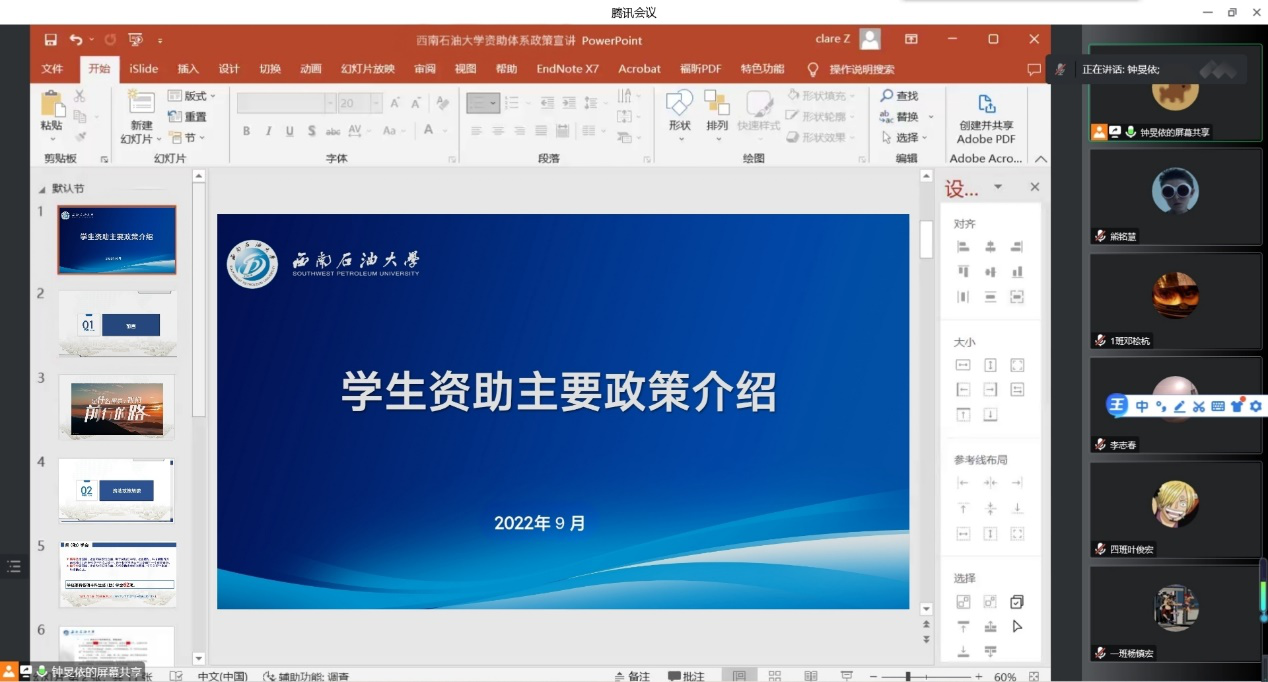Click the pen icon on IME floating toolbar

(1179, 406)
